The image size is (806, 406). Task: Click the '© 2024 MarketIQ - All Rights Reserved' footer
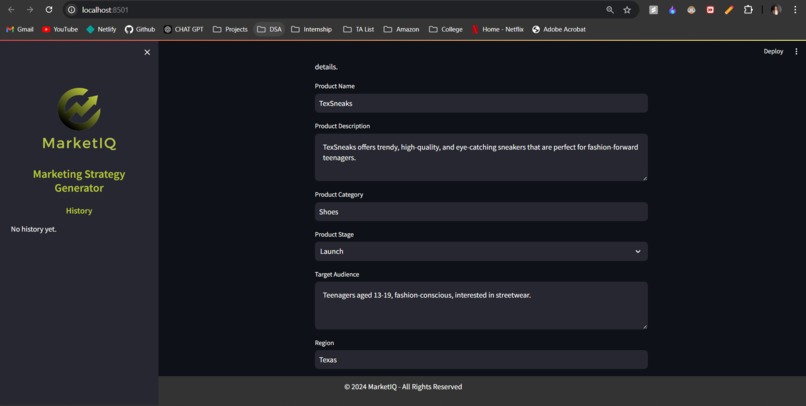click(403, 386)
